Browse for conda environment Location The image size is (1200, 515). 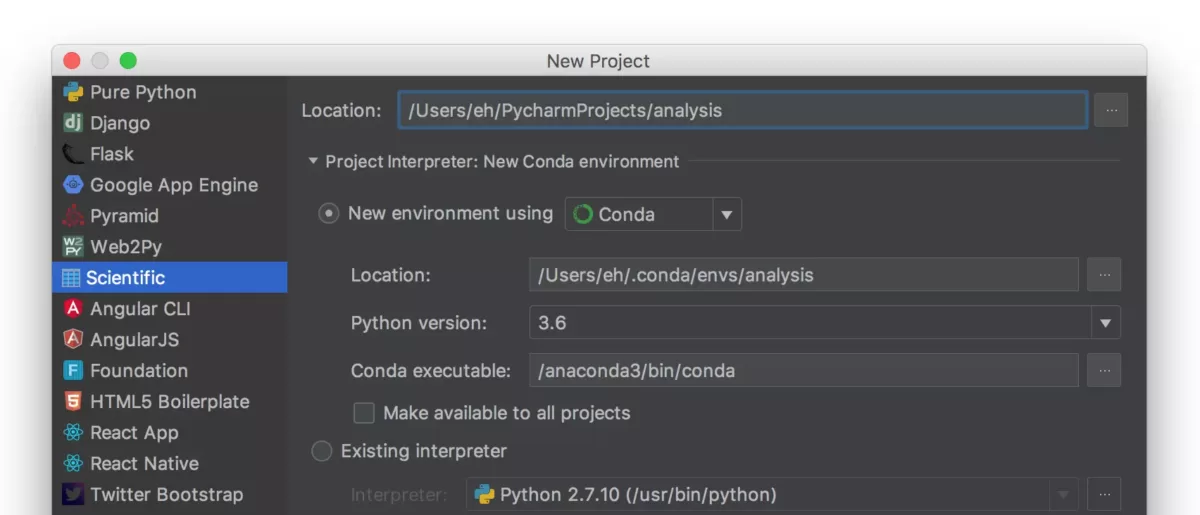click(x=1104, y=274)
